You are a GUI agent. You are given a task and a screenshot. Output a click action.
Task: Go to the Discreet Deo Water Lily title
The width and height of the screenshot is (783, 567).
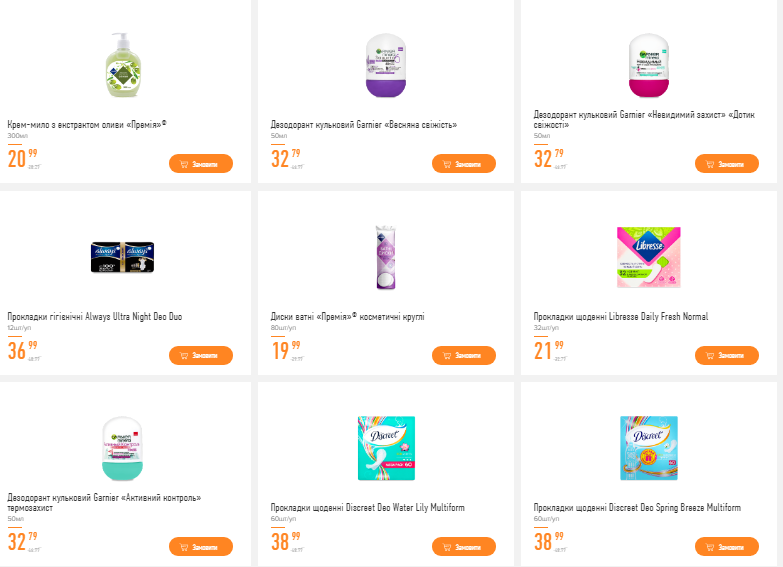367,508
